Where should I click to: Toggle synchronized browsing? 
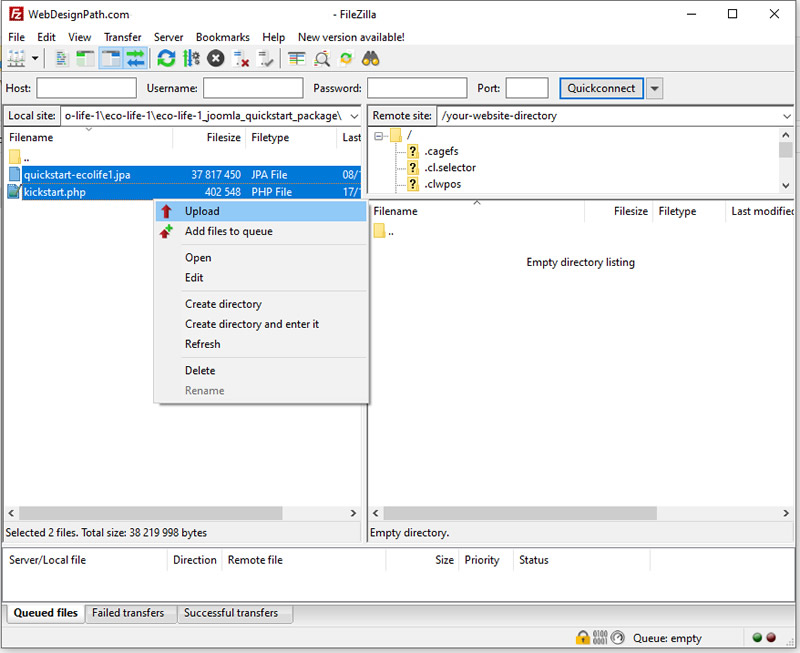point(346,59)
